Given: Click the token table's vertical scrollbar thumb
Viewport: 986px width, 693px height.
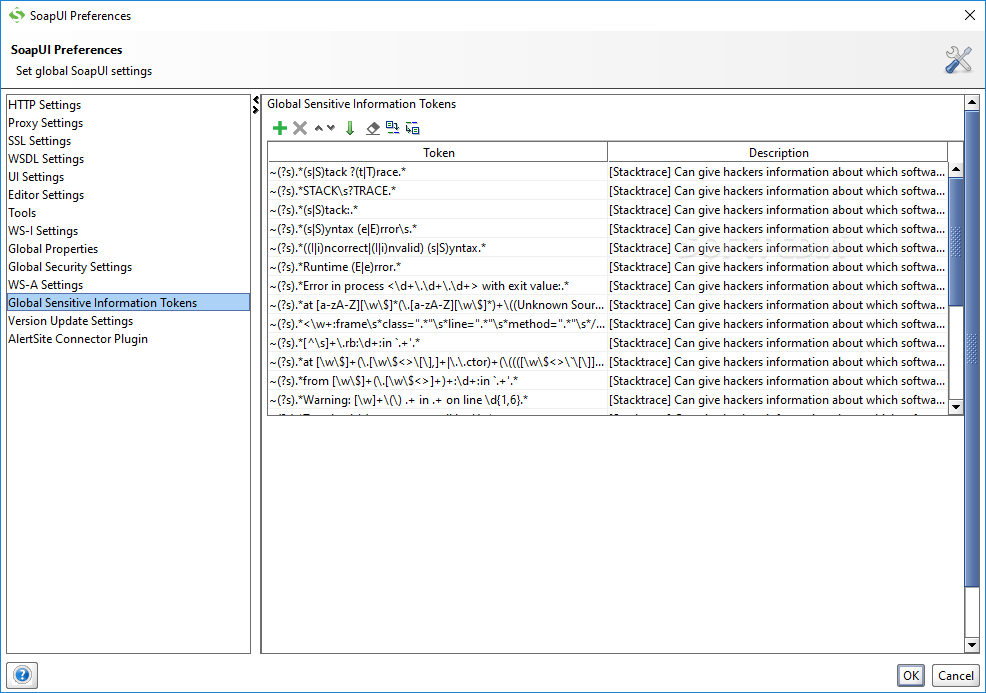Looking at the screenshot, I should point(956,241).
